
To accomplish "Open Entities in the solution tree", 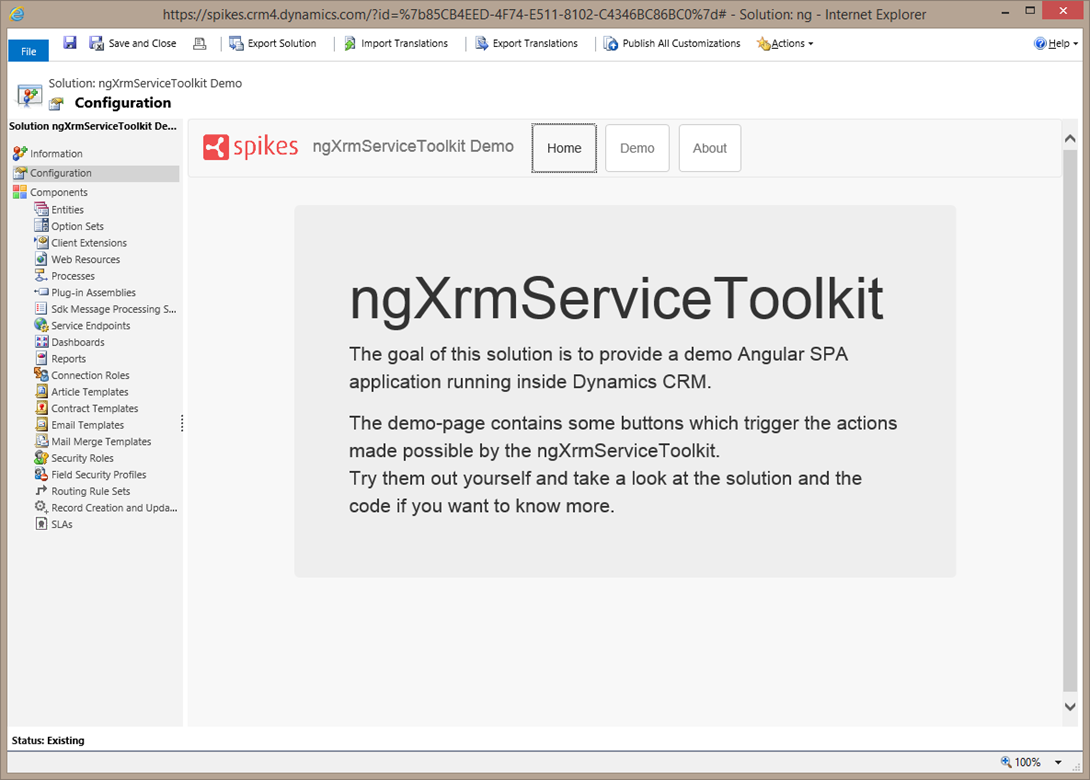I will 67,210.
